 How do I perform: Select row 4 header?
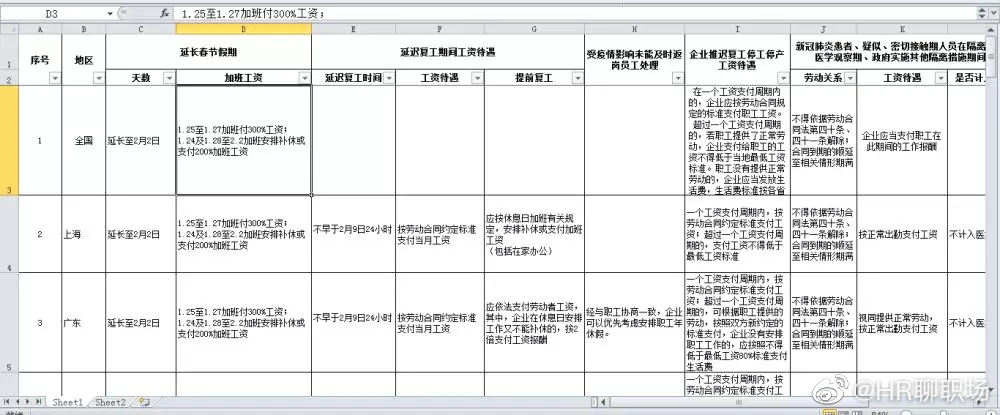[9, 234]
